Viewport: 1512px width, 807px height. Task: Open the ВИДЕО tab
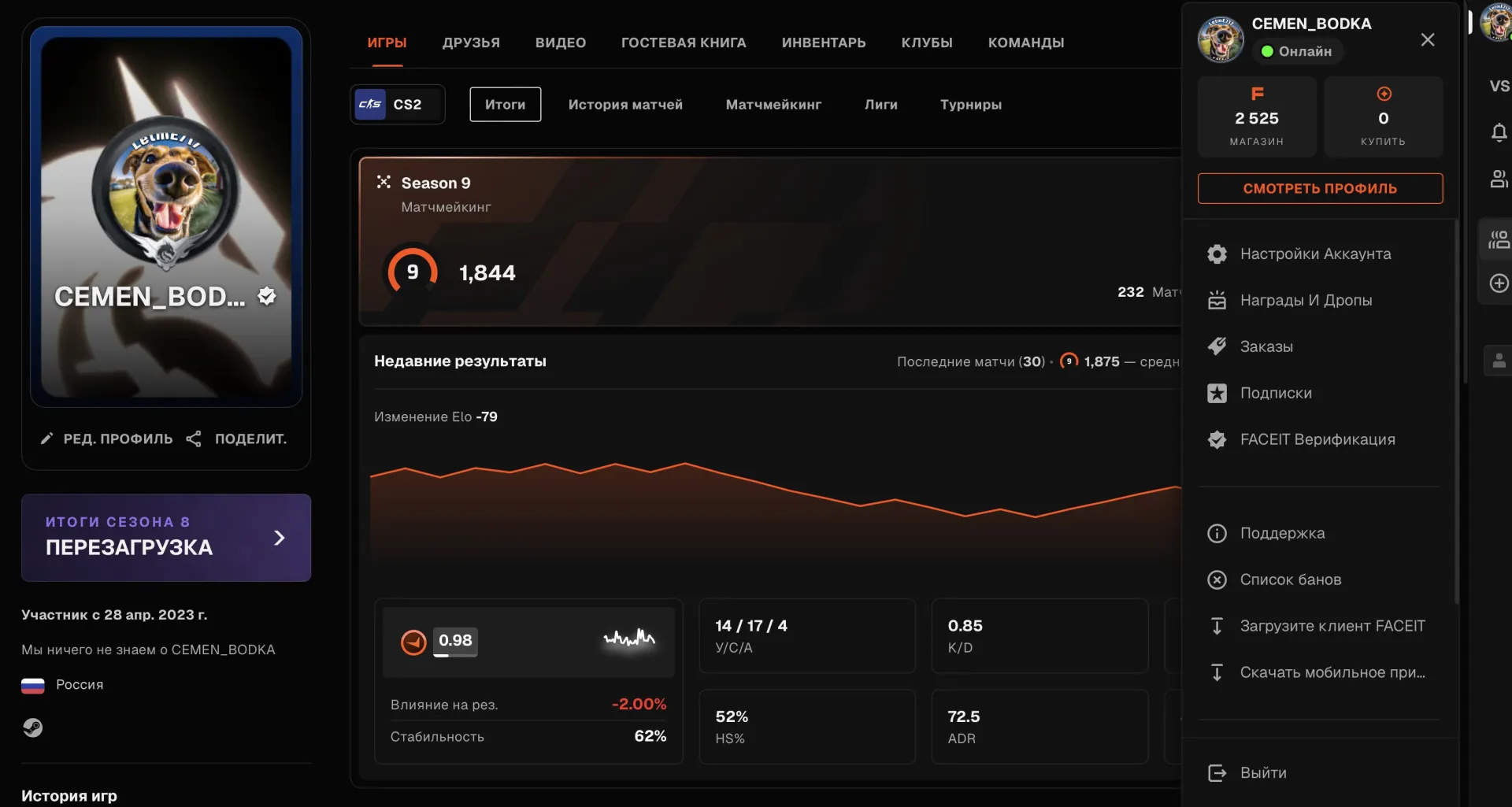pos(561,43)
